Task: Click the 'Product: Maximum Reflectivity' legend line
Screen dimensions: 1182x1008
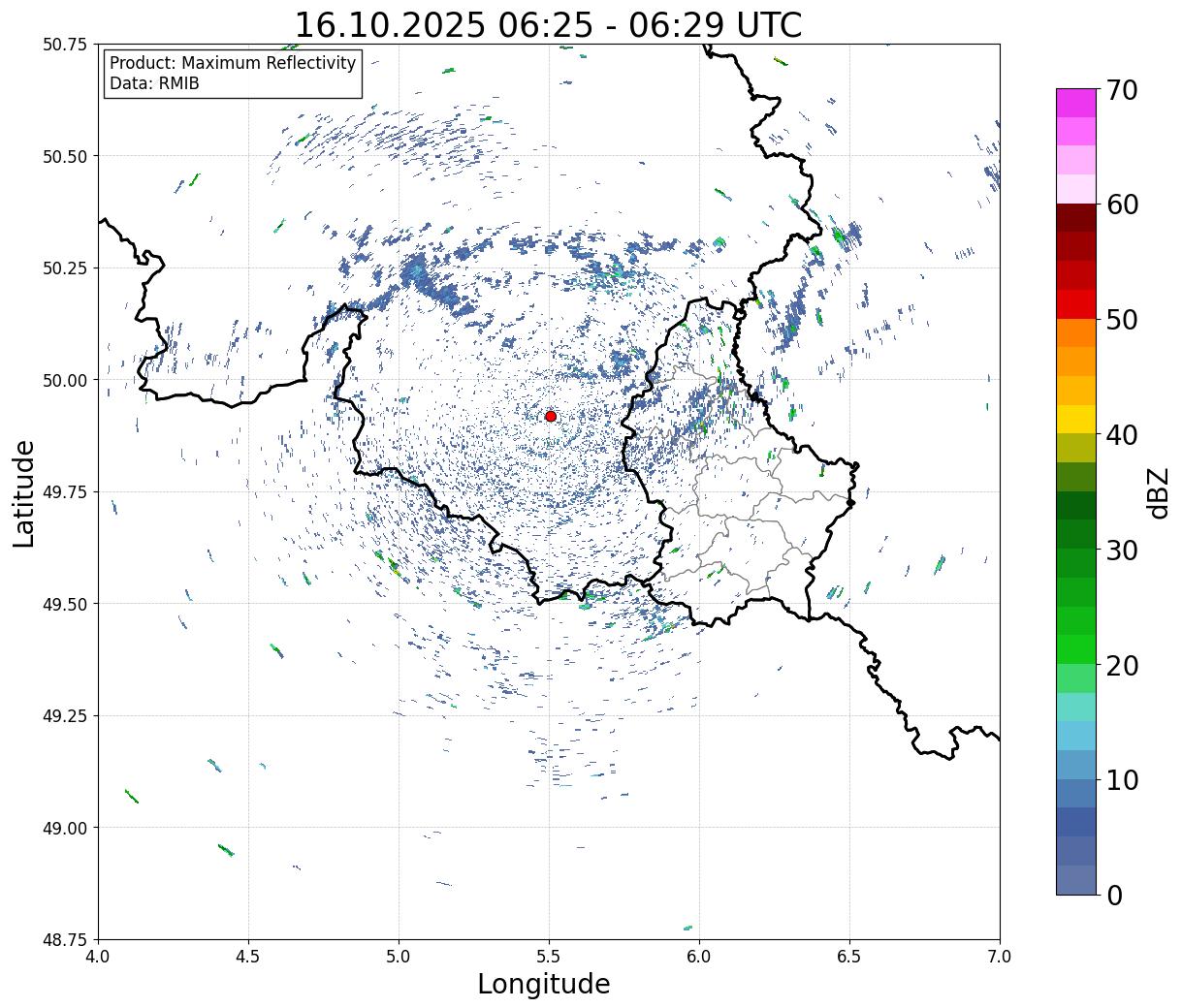Action: click(233, 63)
